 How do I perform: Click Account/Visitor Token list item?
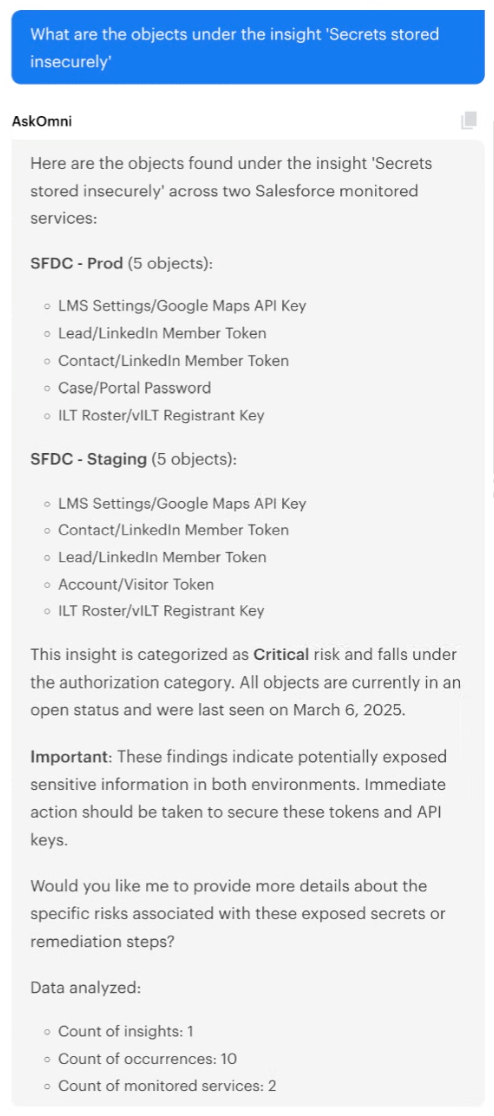click(x=136, y=584)
